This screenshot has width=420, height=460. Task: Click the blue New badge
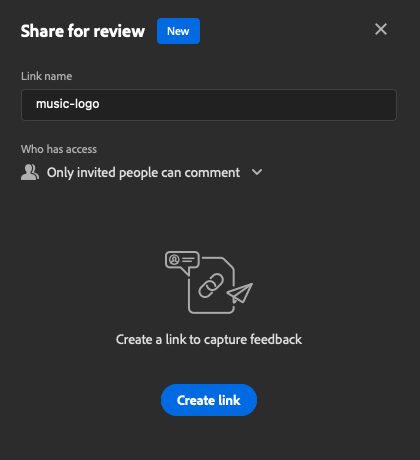coord(178,31)
